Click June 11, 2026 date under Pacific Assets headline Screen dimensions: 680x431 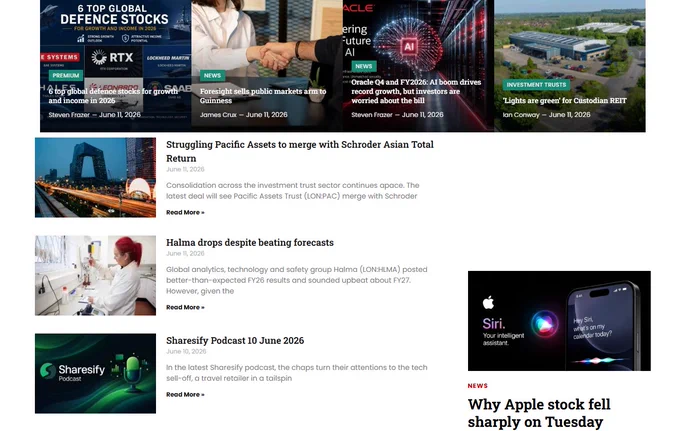click(185, 170)
